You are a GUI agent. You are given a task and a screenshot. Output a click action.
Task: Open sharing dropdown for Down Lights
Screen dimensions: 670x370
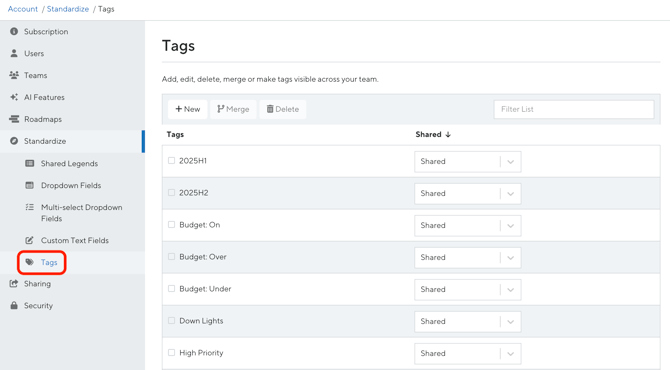point(467,321)
